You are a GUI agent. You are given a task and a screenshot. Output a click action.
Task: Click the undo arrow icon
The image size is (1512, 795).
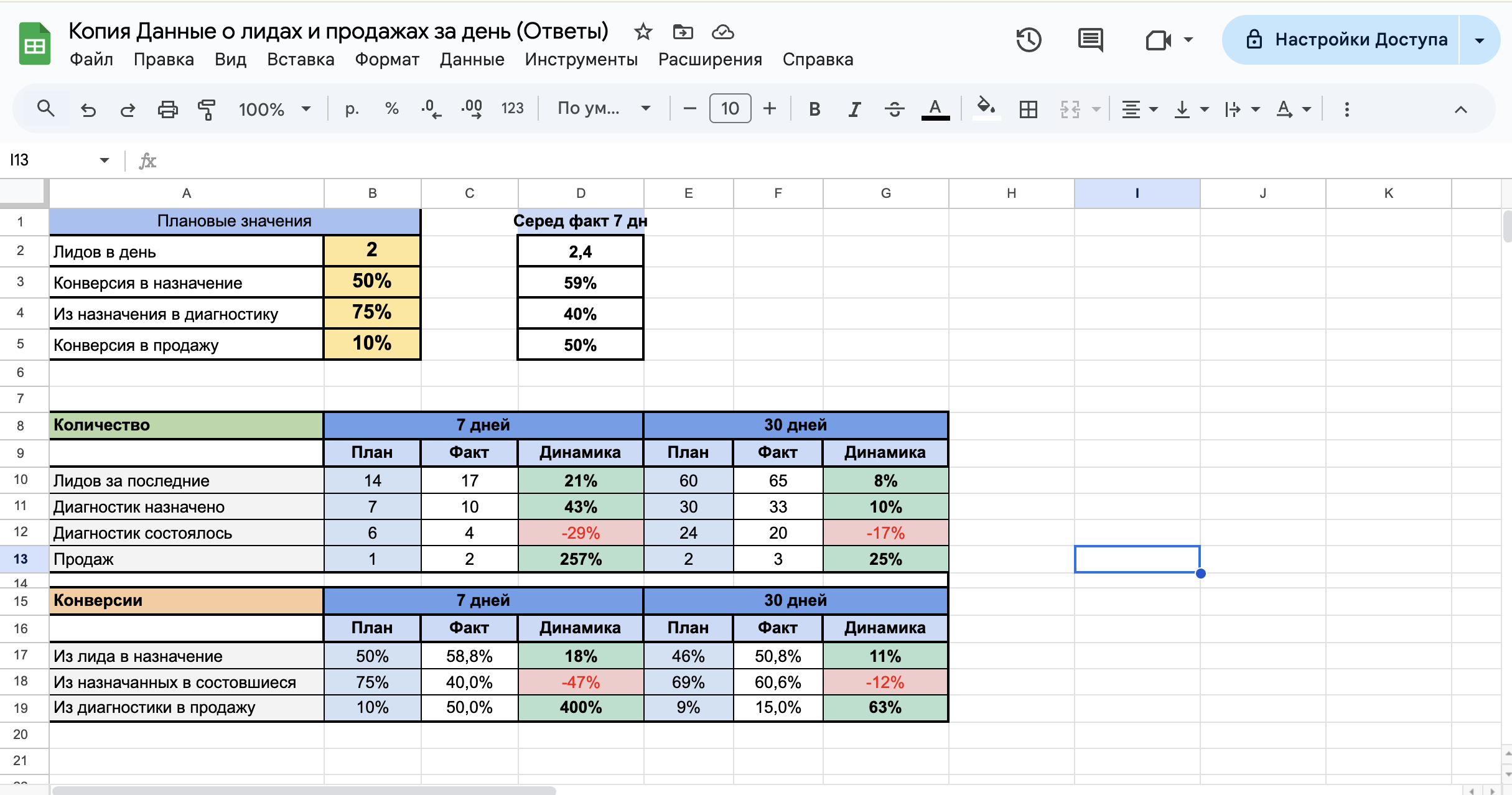click(x=88, y=109)
